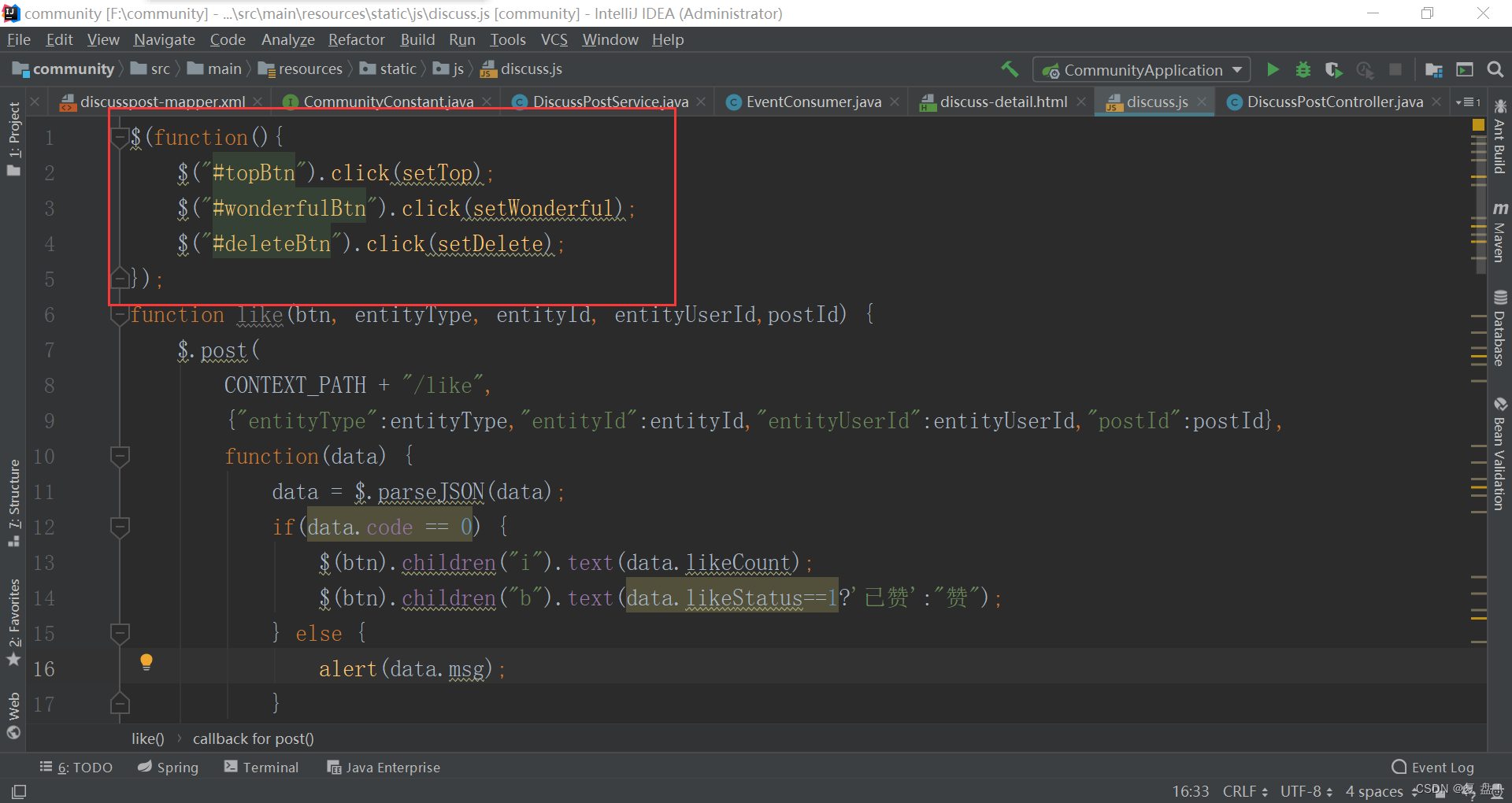Open the Event Log

1433,768
